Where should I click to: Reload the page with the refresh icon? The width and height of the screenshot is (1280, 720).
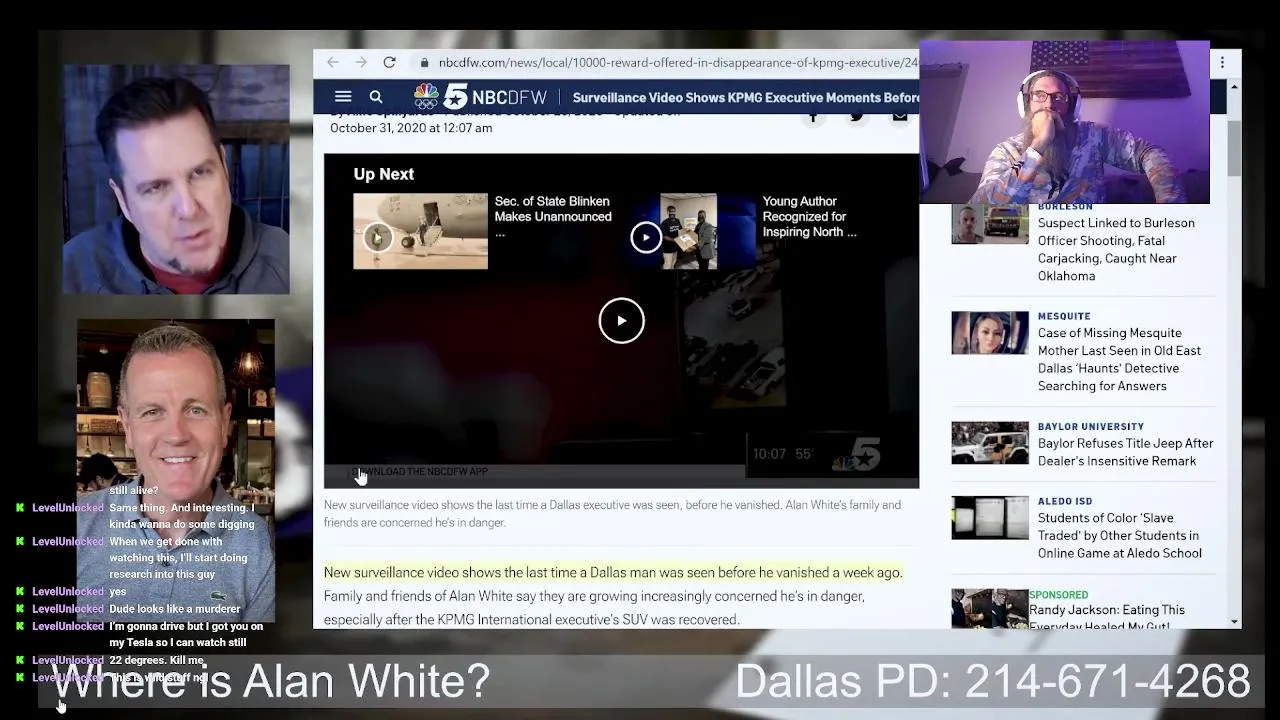coord(389,62)
